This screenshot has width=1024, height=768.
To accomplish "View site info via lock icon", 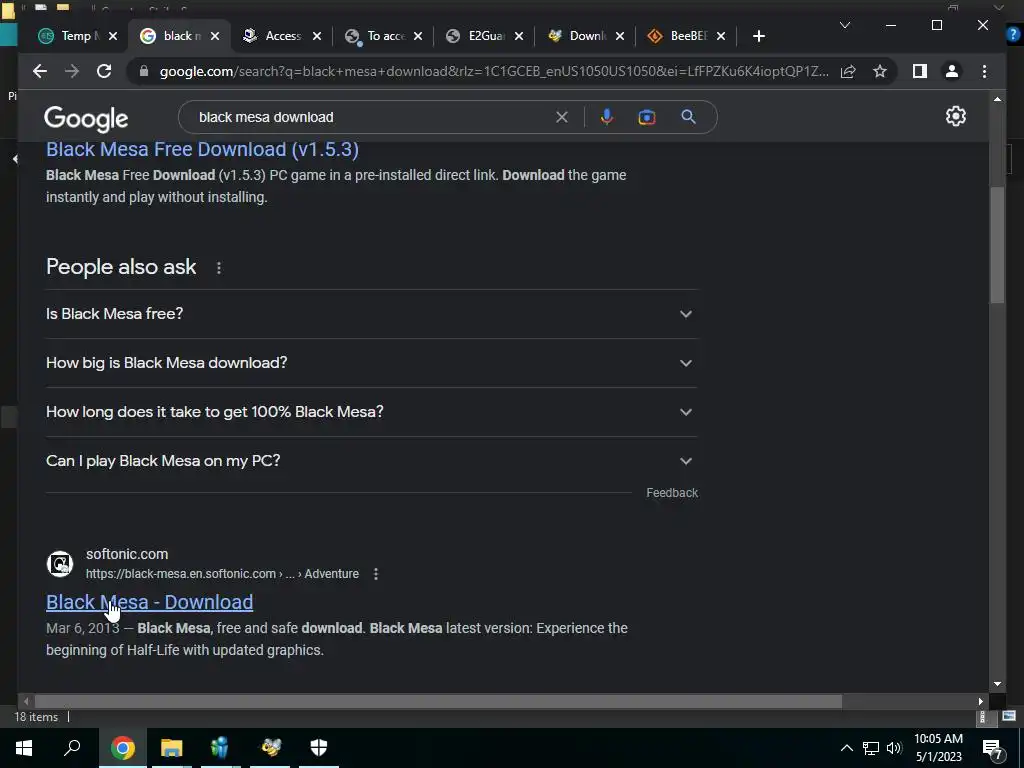I will (x=144, y=71).
